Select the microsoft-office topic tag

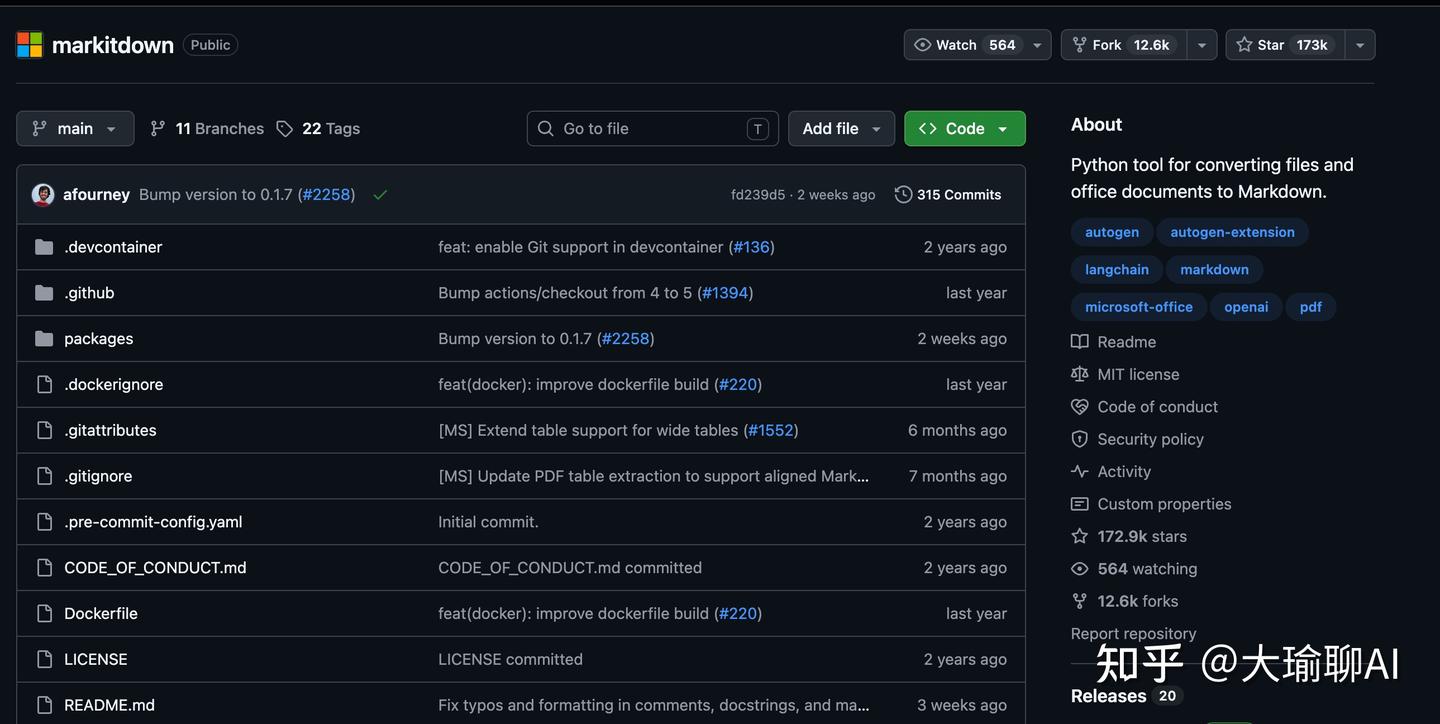tap(1139, 307)
